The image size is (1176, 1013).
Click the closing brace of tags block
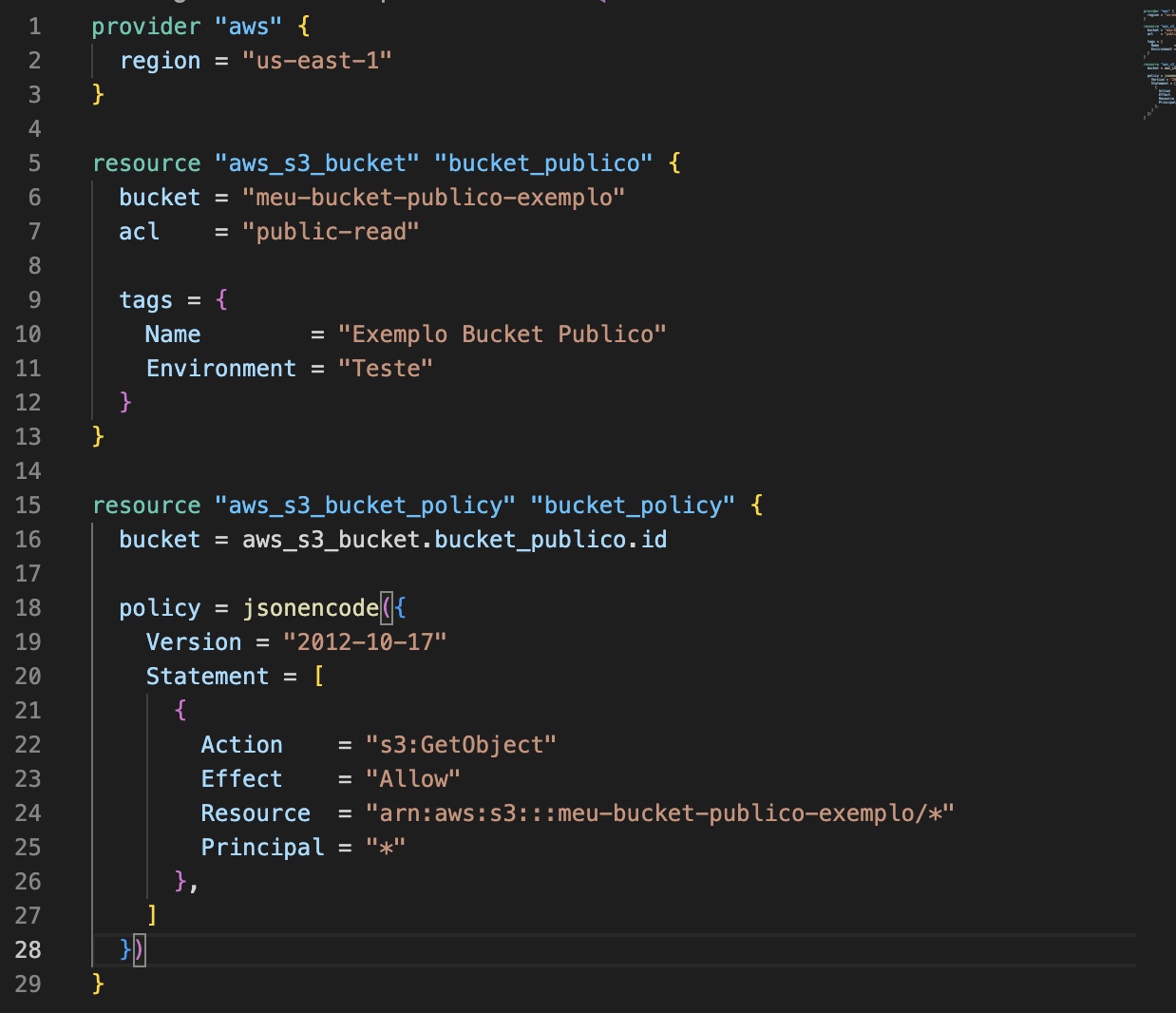[x=125, y=403]
